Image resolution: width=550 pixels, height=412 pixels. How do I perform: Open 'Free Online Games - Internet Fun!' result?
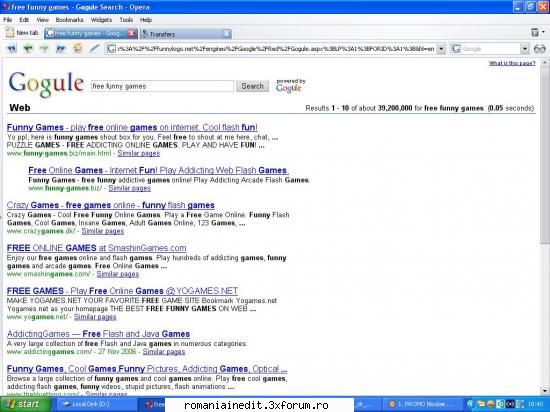tap(158, 170)
